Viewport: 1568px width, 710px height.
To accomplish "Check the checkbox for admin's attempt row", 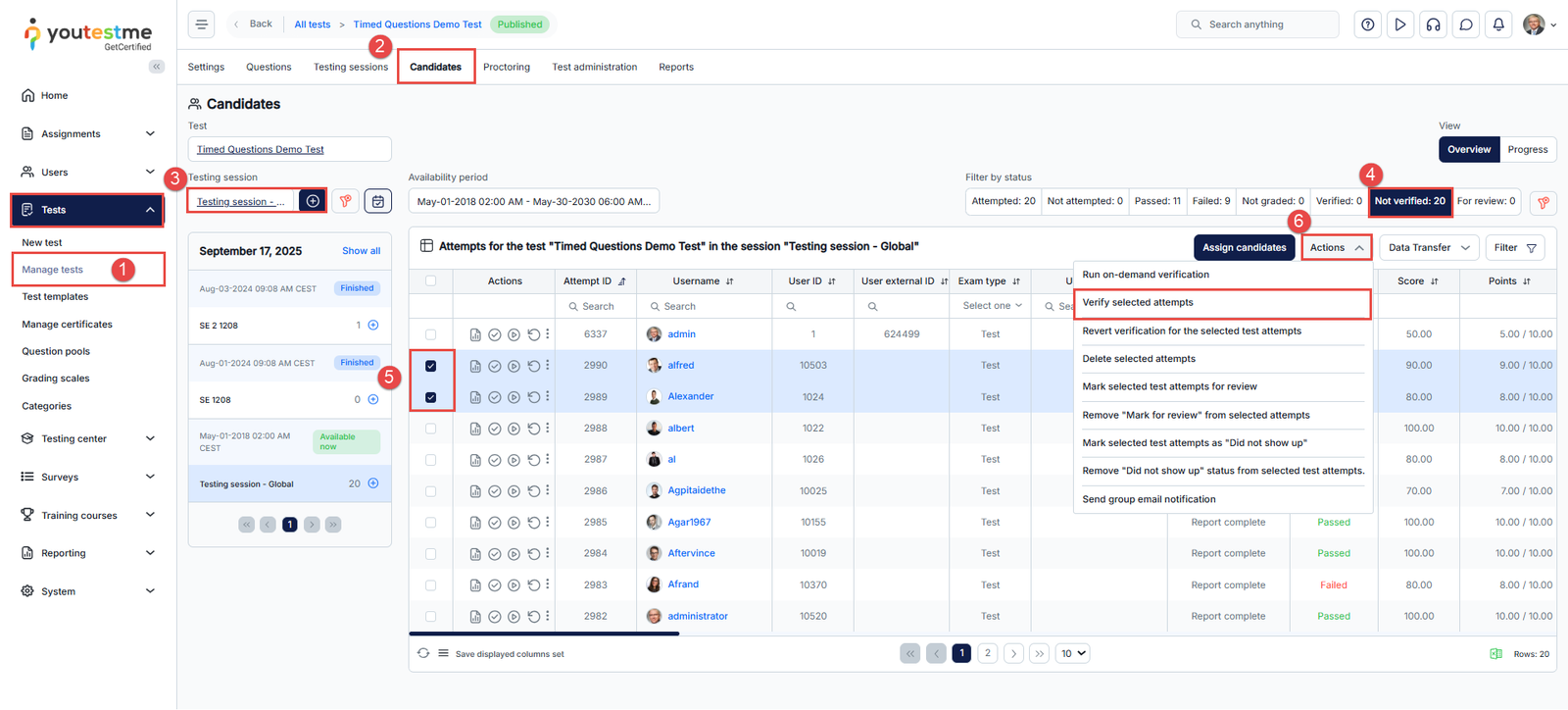I will tap(431, 334).
